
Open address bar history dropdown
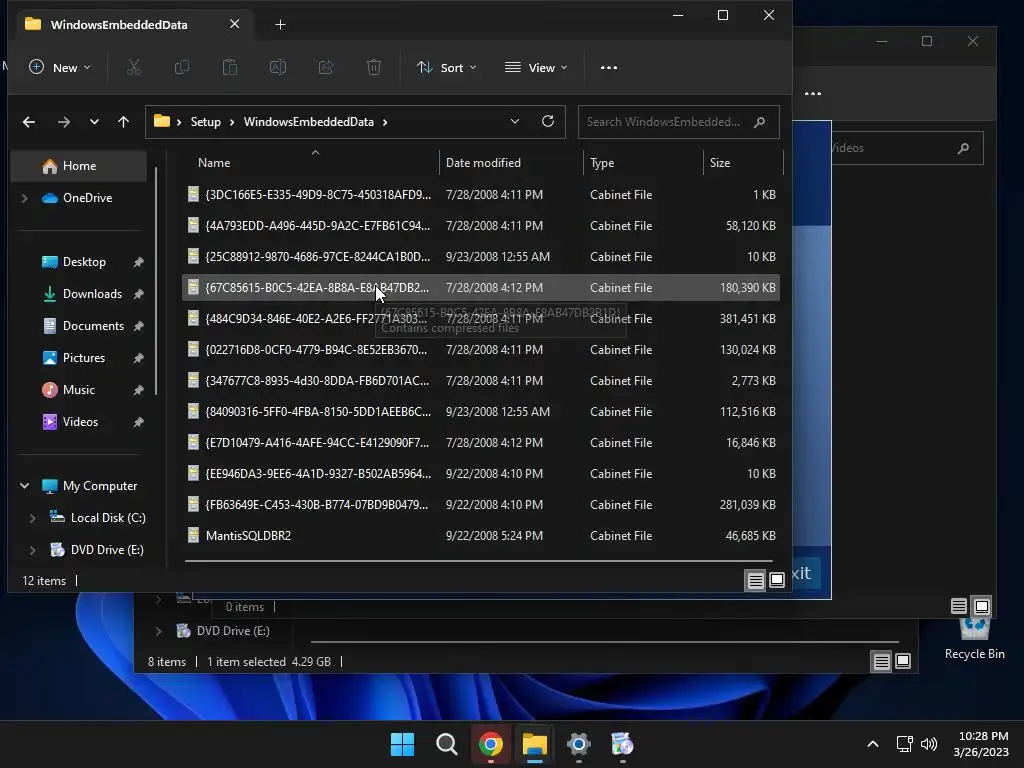(x=515, y=121)
